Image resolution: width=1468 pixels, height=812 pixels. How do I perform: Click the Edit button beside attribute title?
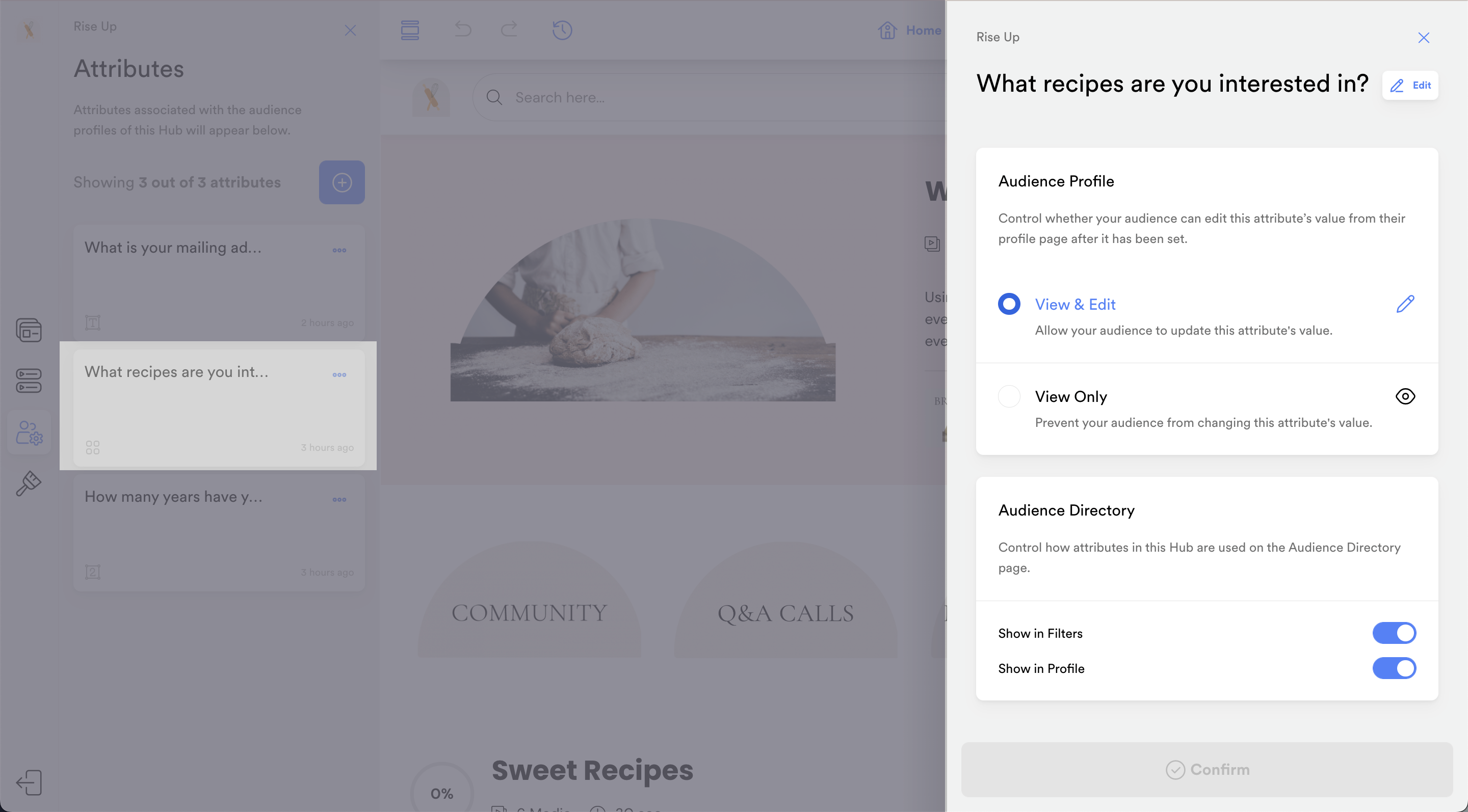tap(1410, 86)
